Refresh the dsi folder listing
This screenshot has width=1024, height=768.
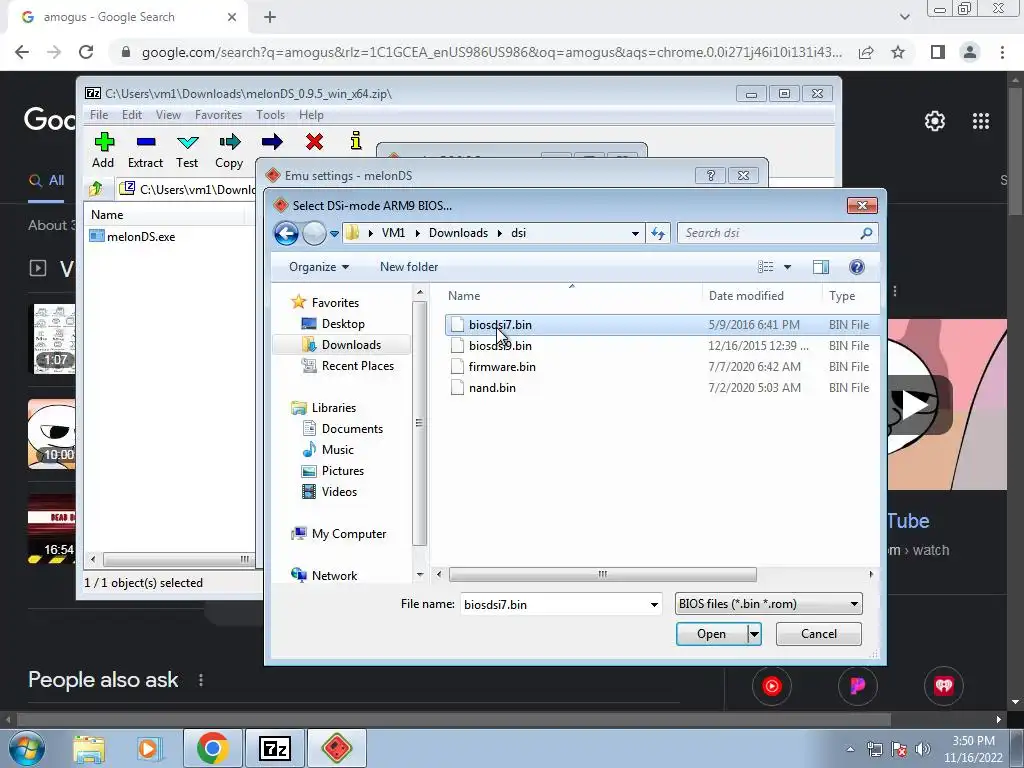[x=658, y=233]
